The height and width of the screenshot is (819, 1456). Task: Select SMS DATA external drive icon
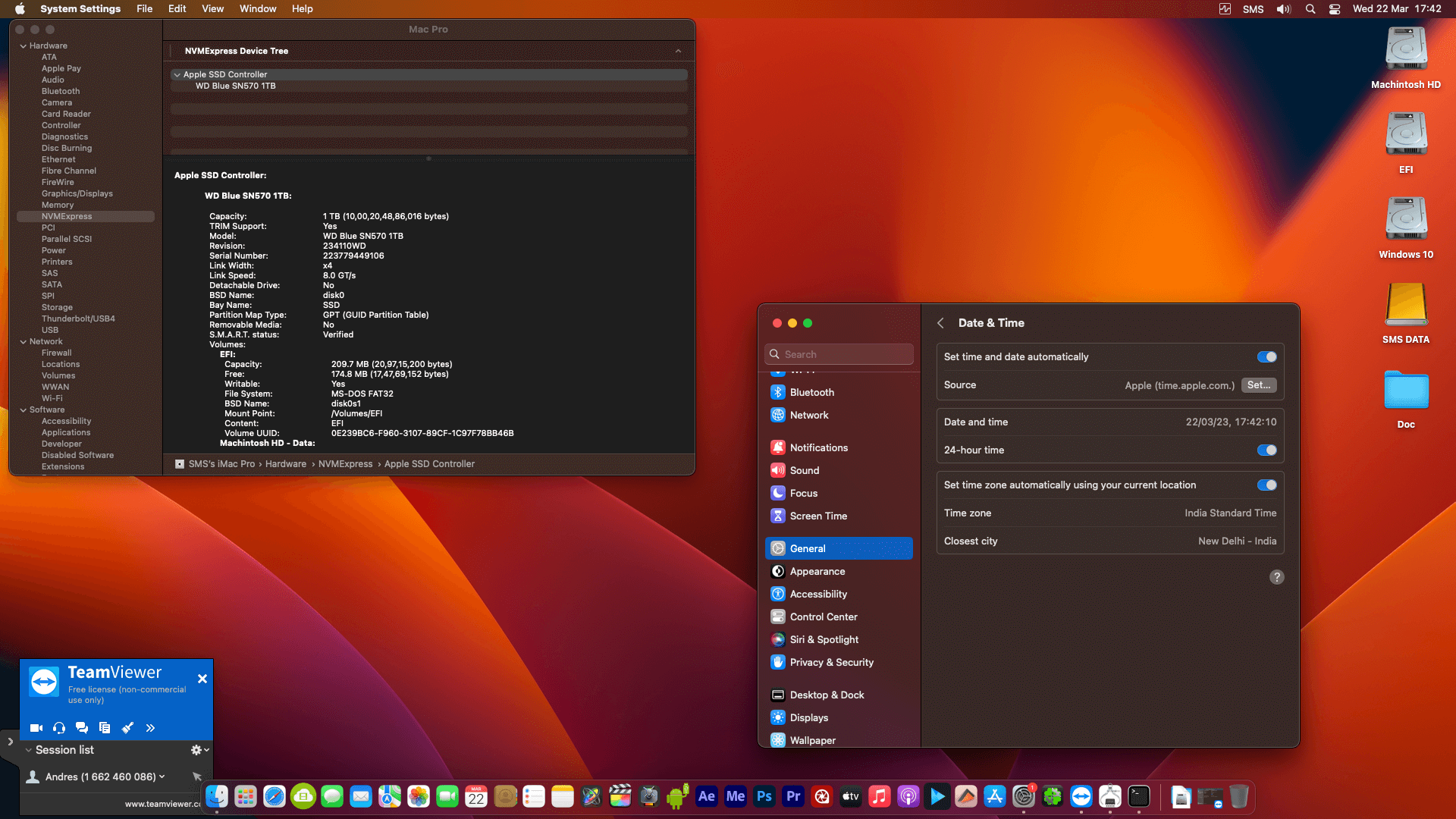coord(1406,304)
